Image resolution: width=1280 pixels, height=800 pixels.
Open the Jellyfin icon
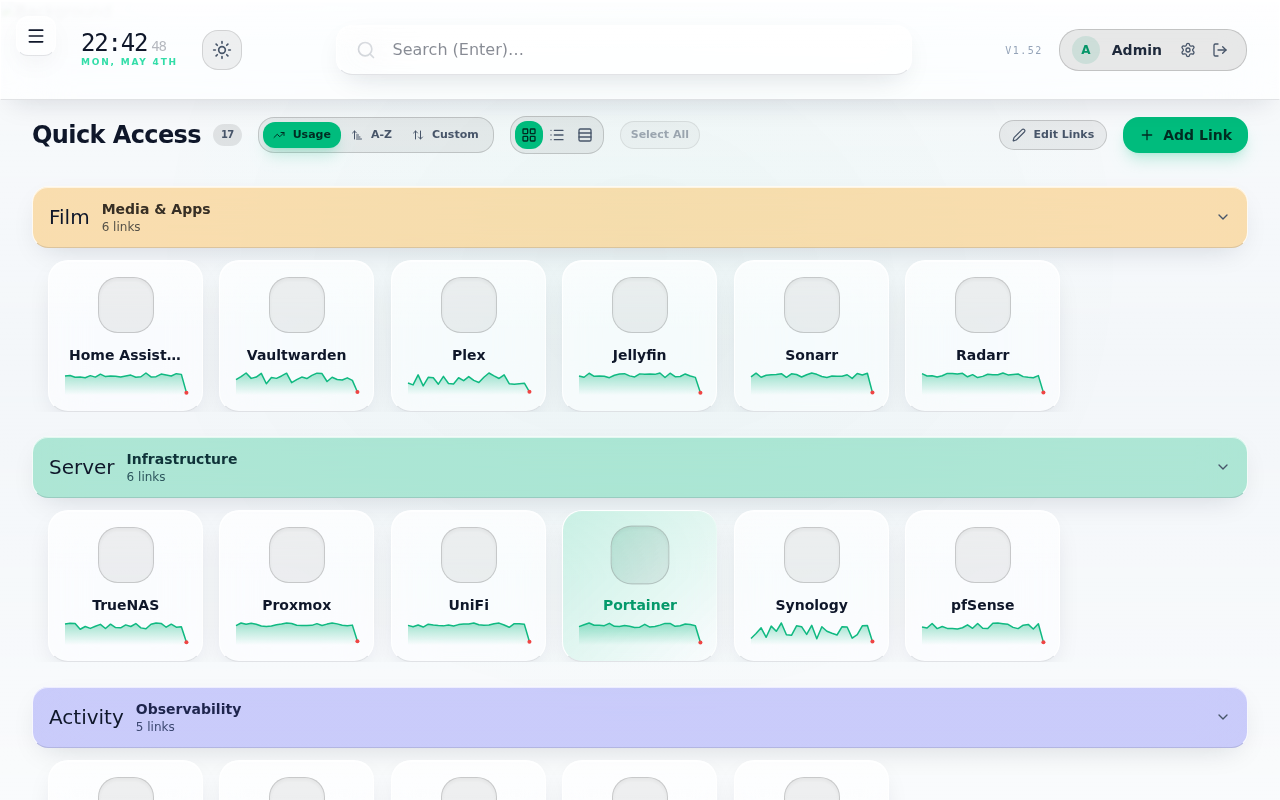(640, 305)
